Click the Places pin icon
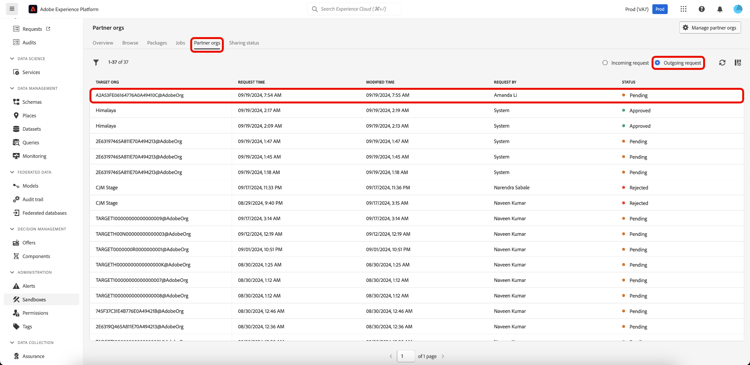750x365 pixels. click(16, 115)
